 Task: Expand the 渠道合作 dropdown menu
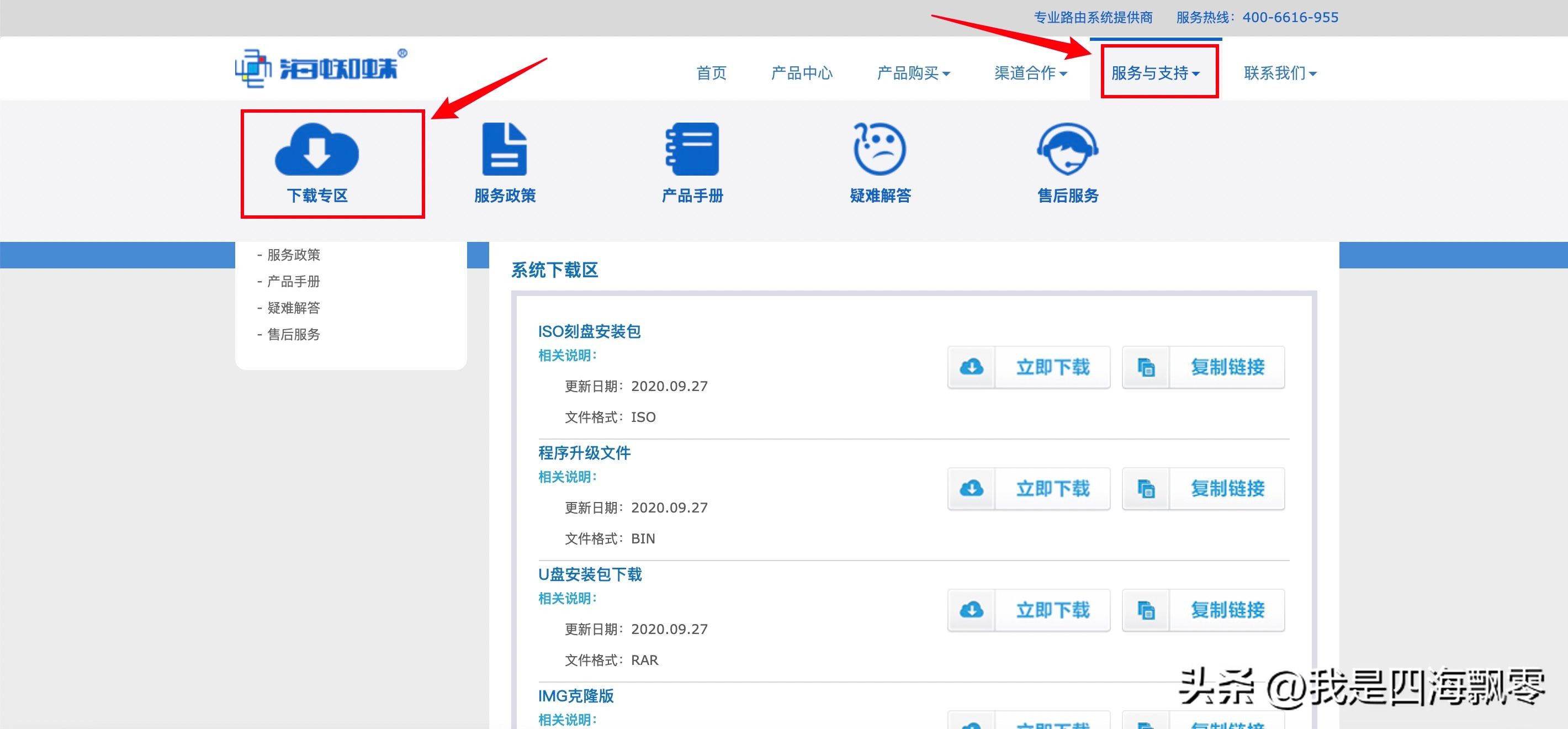click(1031, 73)
